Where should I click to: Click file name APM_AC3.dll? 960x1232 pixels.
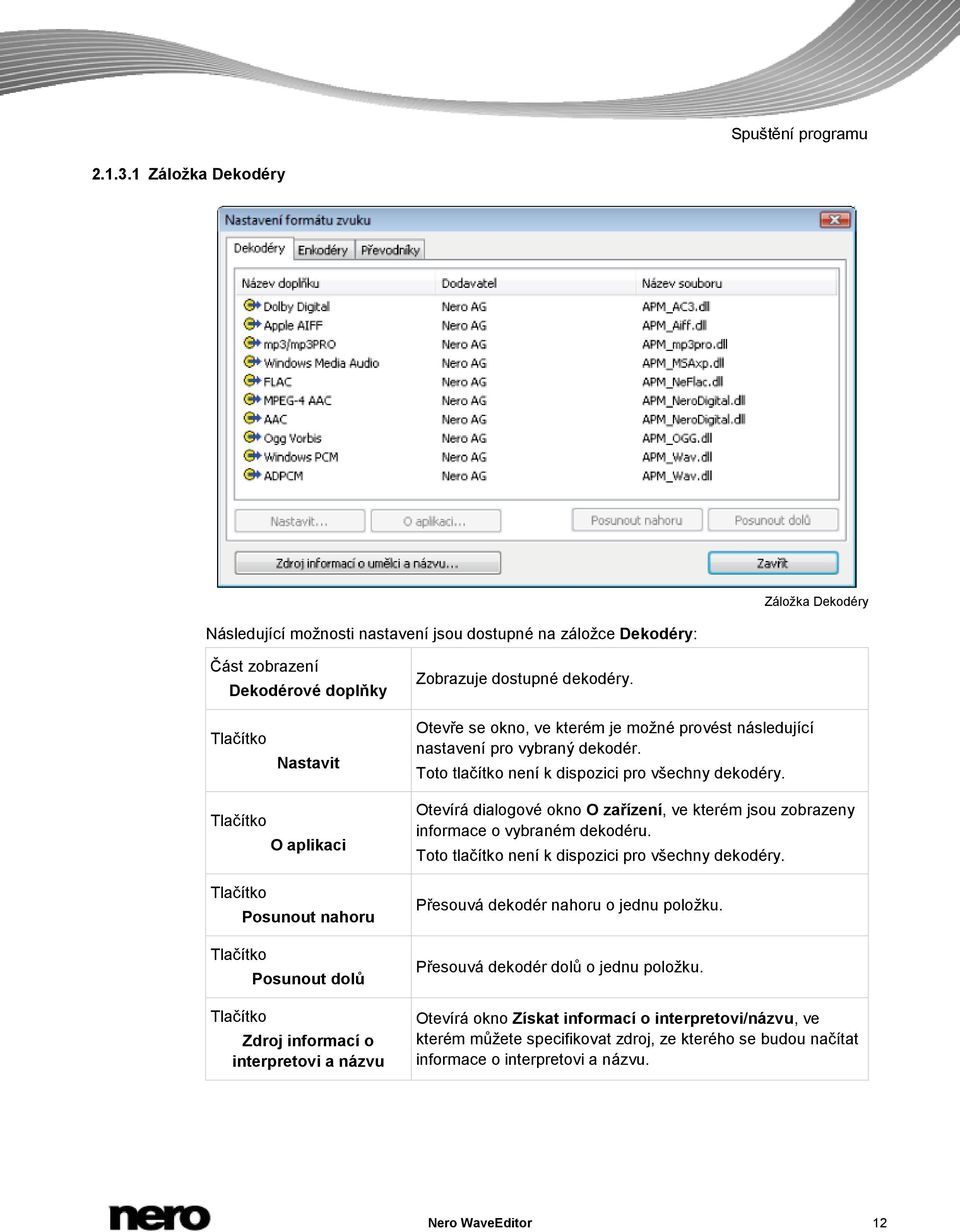[x=675, y=307]
